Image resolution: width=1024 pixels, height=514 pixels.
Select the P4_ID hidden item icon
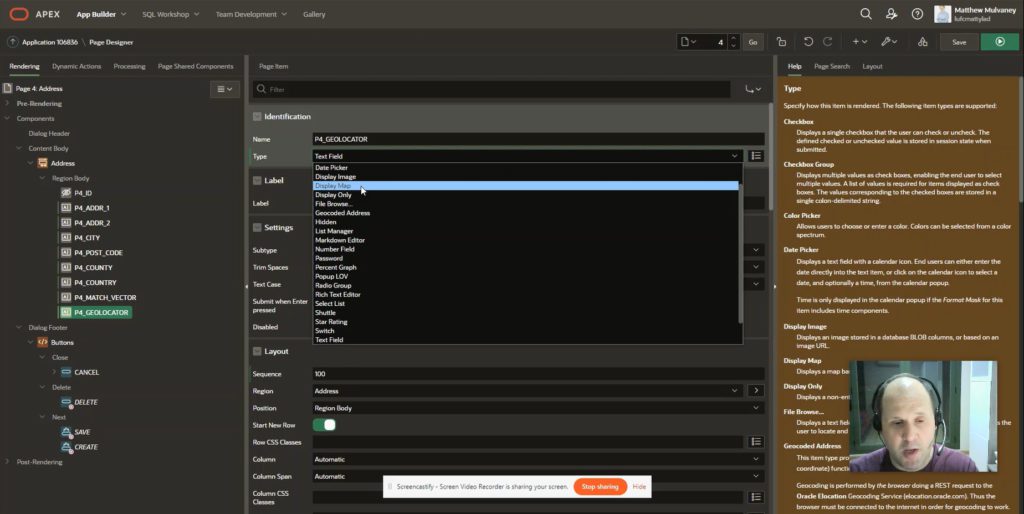click(x=66, y=193)
